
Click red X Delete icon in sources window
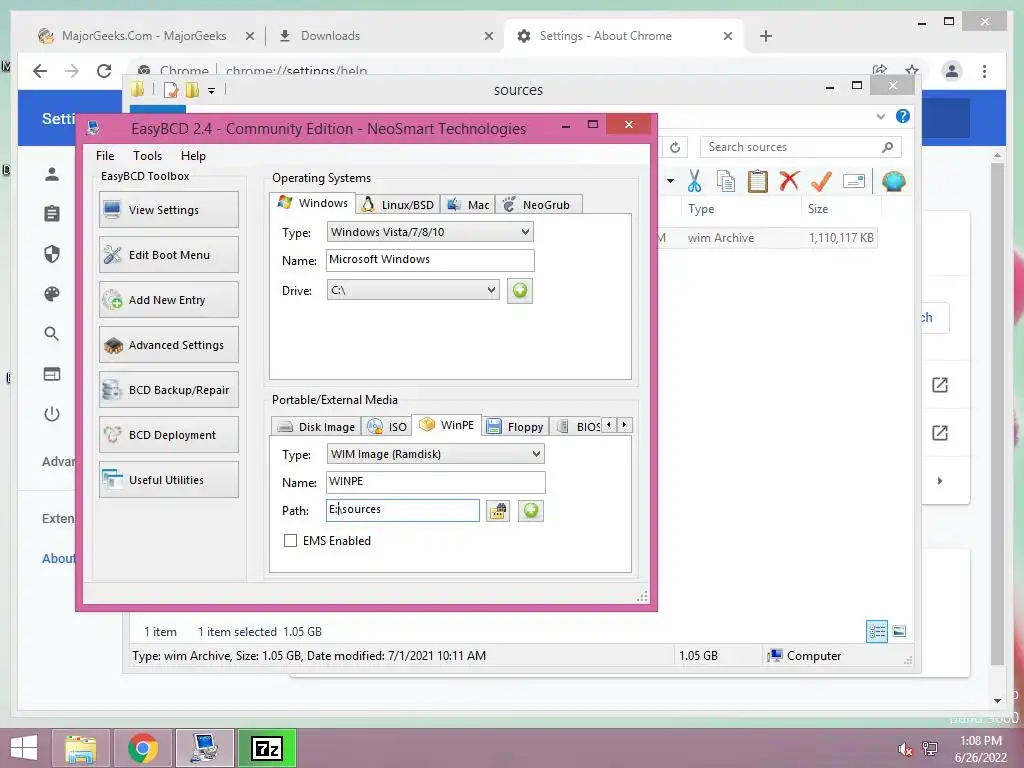[790, 181]
